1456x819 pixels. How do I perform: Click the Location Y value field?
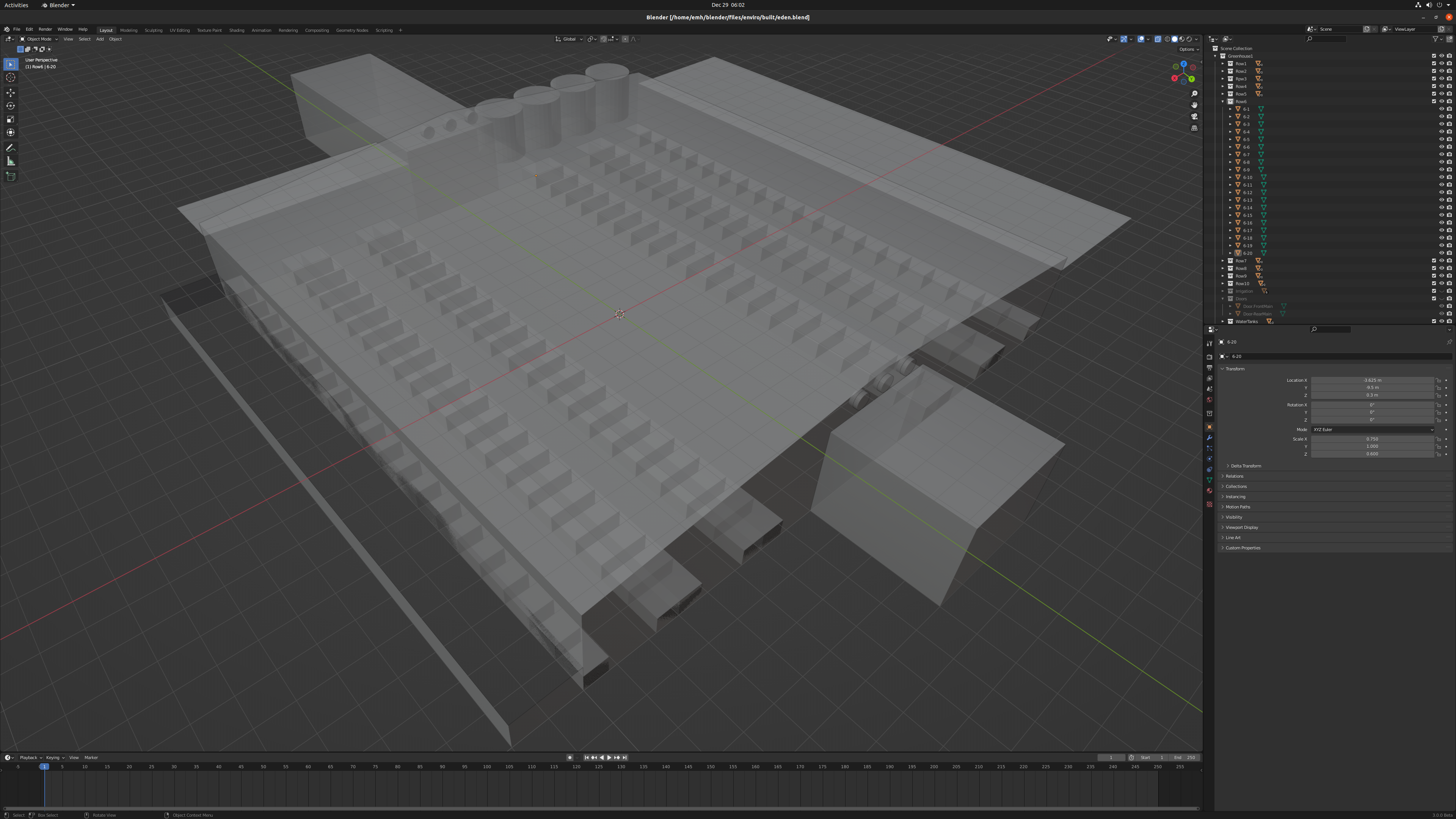tap(1372, 388)
